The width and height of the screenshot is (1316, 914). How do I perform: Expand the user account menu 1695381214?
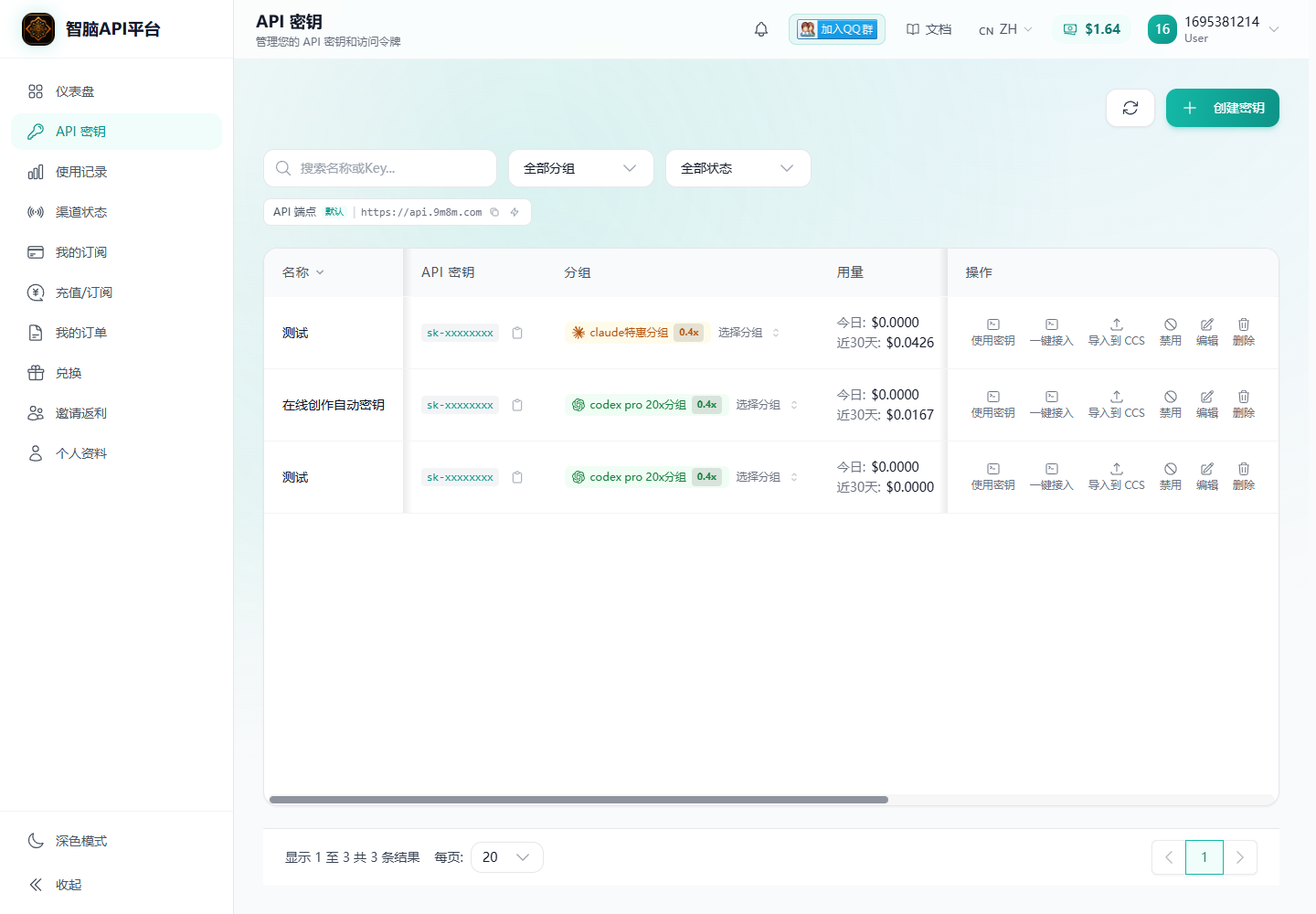click(x=1214, y=29)
